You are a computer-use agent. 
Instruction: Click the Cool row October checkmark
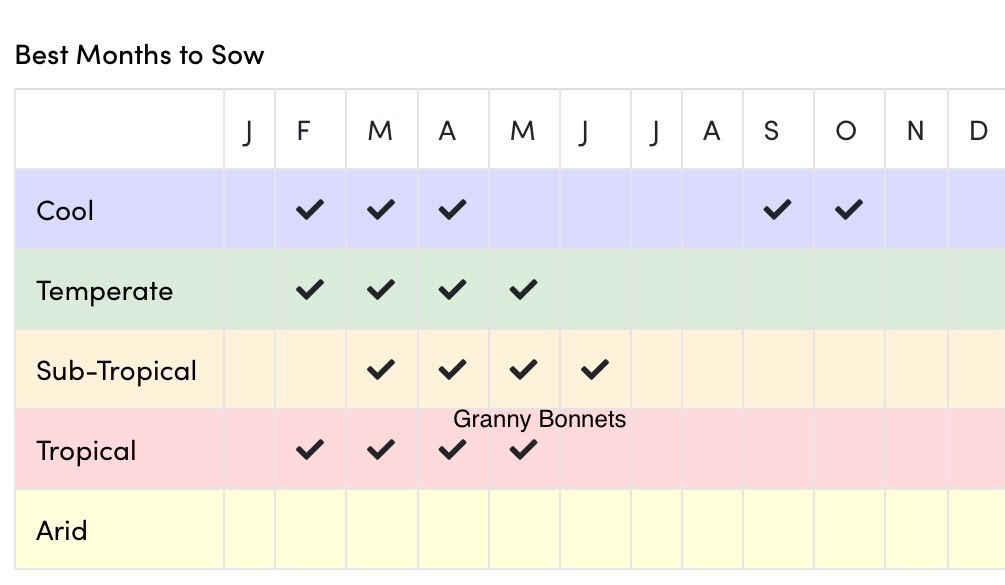(x=848, y=210)
